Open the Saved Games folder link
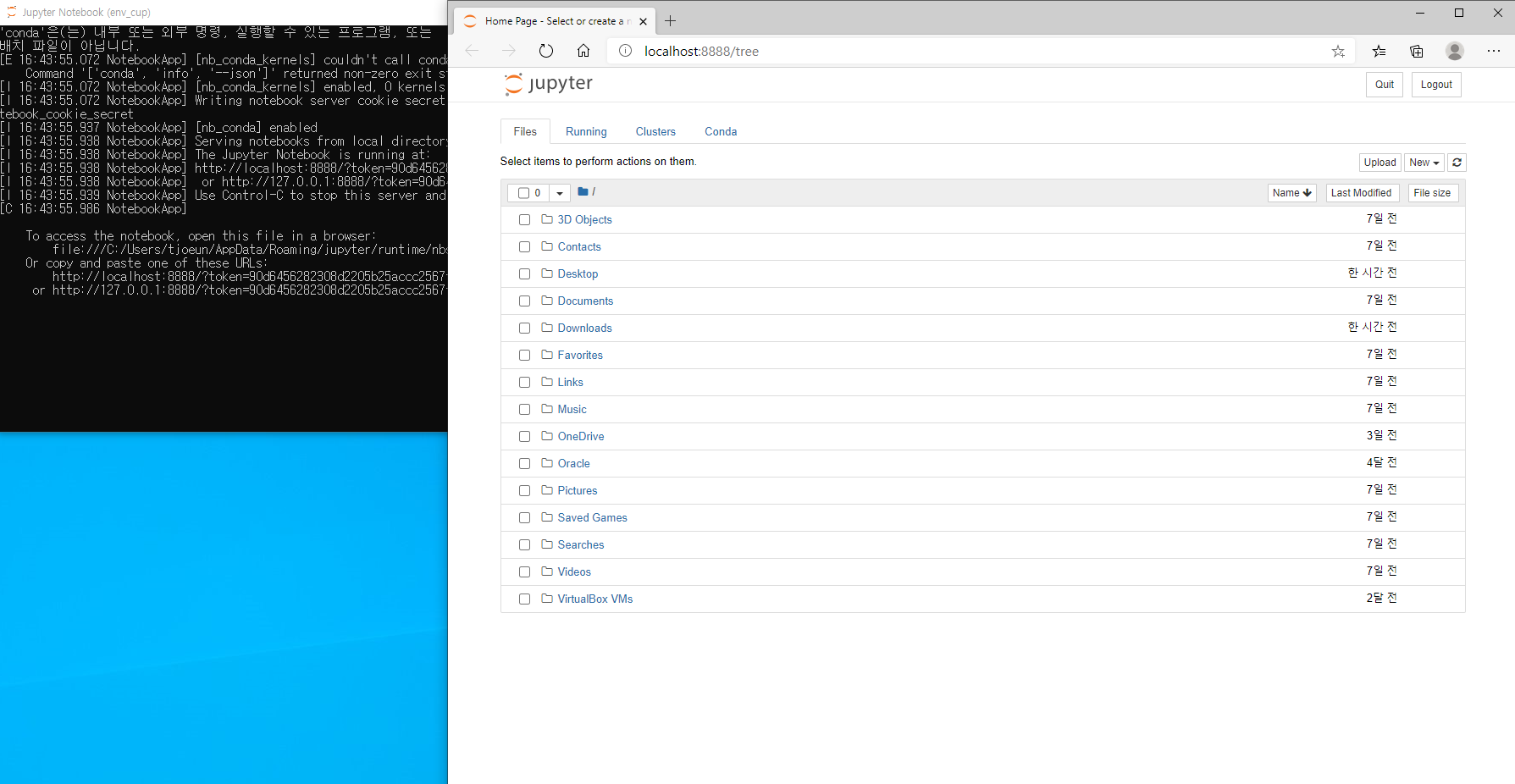Viewport: 1515px width, 784px height. click(592, 517)
